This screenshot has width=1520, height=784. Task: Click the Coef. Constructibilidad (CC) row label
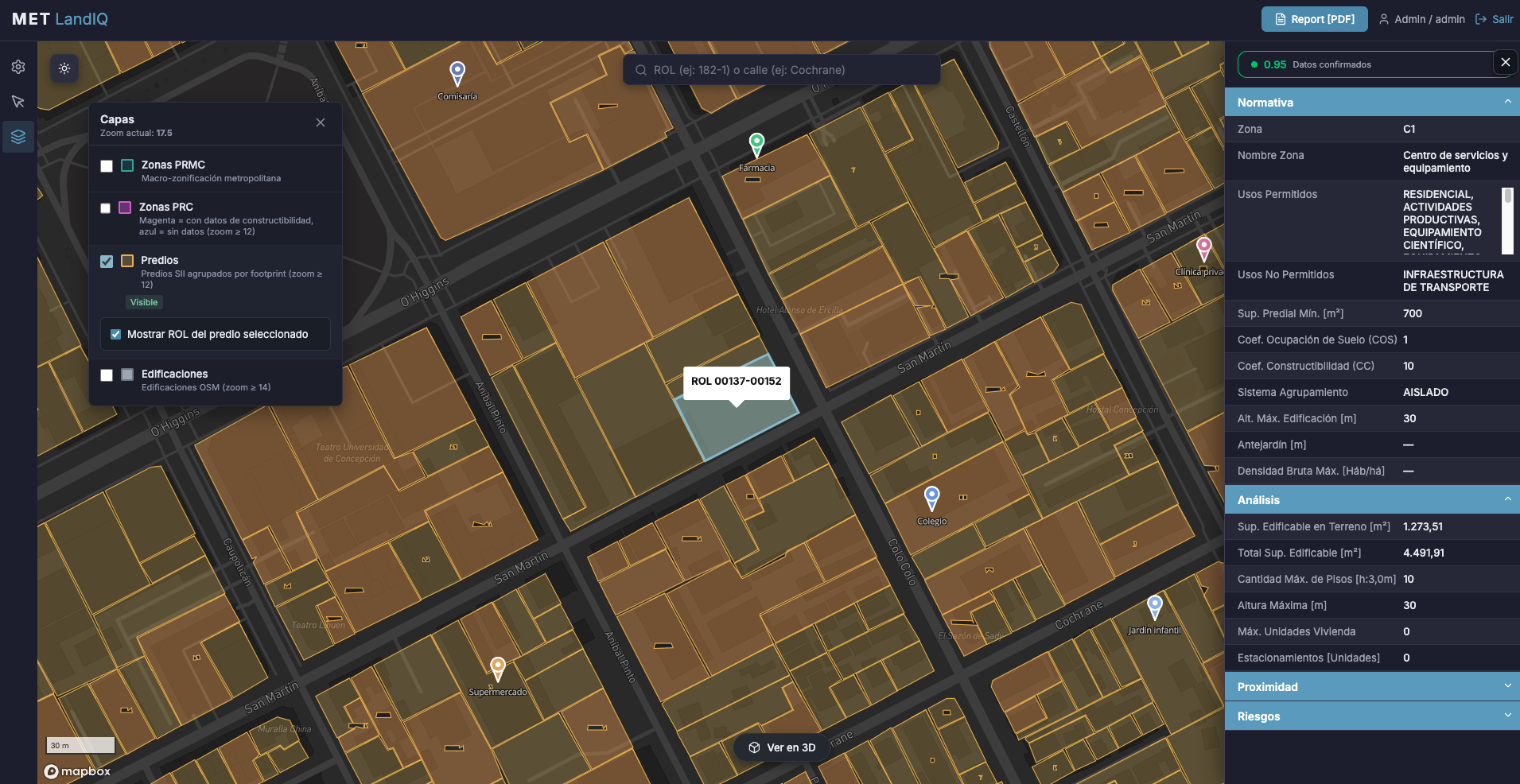(x=1306, y=366)
